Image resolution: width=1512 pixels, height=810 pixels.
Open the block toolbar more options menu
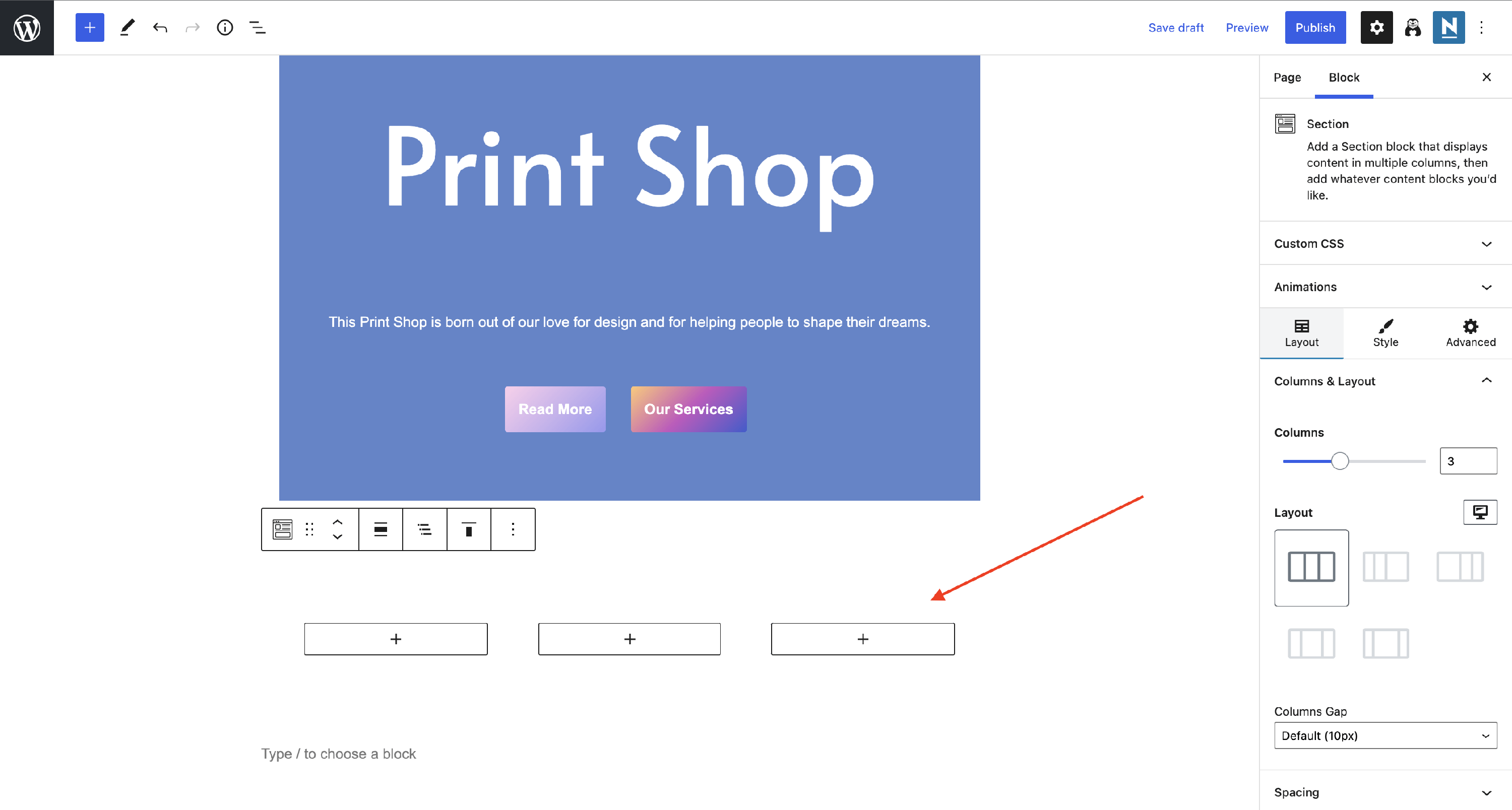(x=513, y=529)
